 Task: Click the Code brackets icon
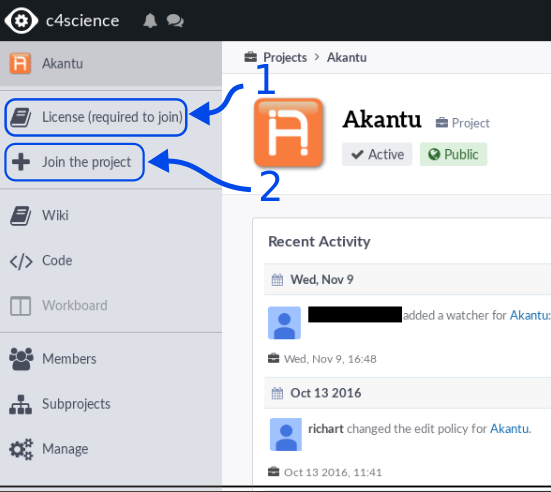(x=21, y=261)
